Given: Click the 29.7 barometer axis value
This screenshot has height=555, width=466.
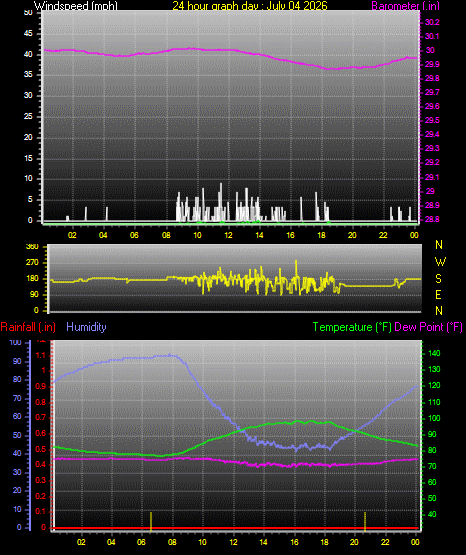Looking at the screenshot, I should tap(432, 92).
